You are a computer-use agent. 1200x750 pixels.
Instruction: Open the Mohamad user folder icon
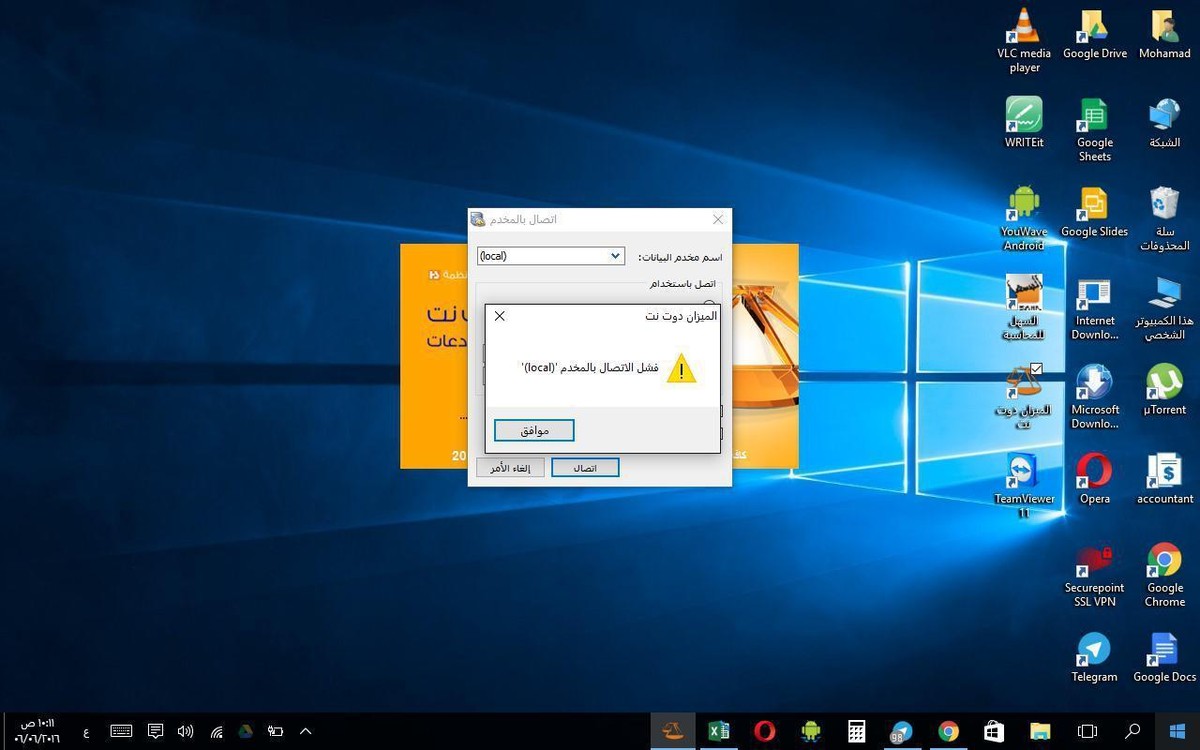1164,35
